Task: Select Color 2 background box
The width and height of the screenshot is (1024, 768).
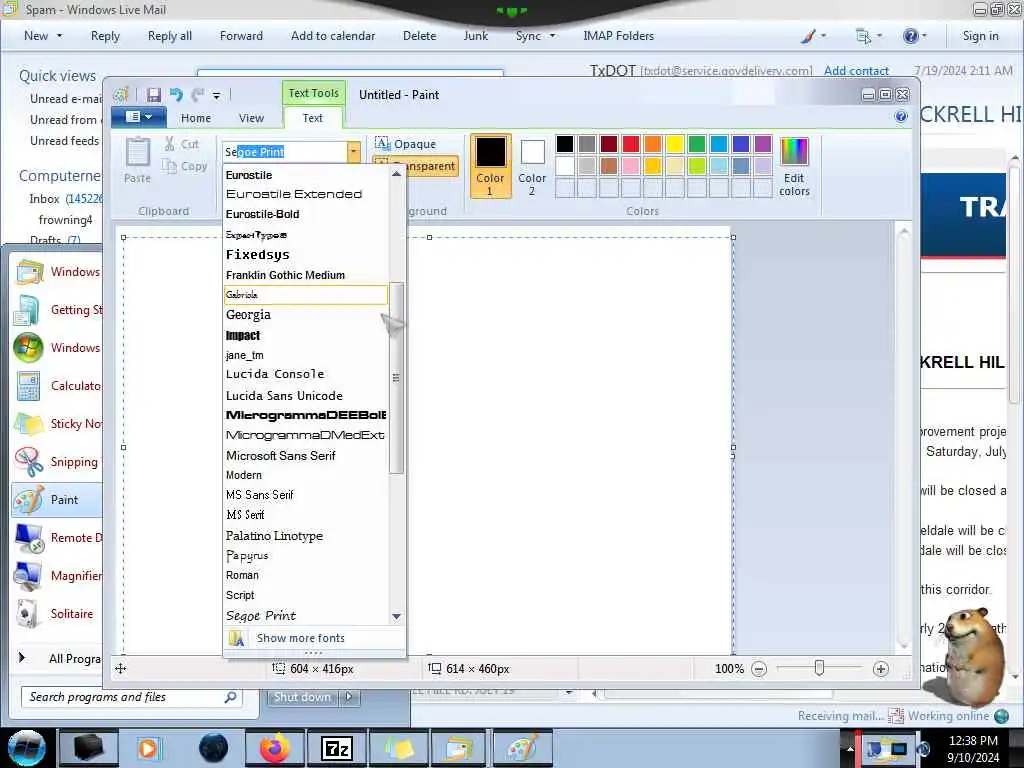Action: [x=532, y=166]
